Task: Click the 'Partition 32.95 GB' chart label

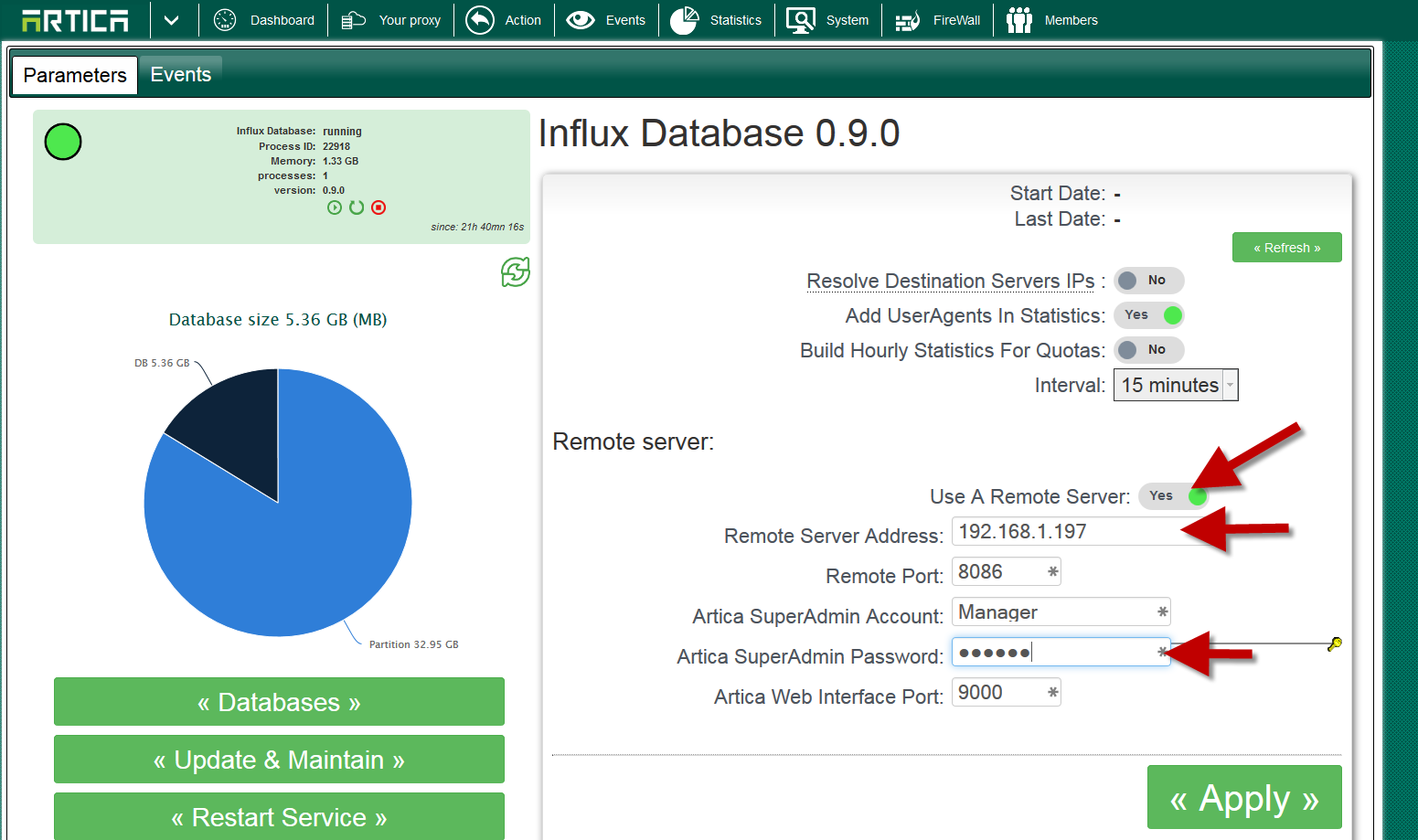Action: point(414,644)
